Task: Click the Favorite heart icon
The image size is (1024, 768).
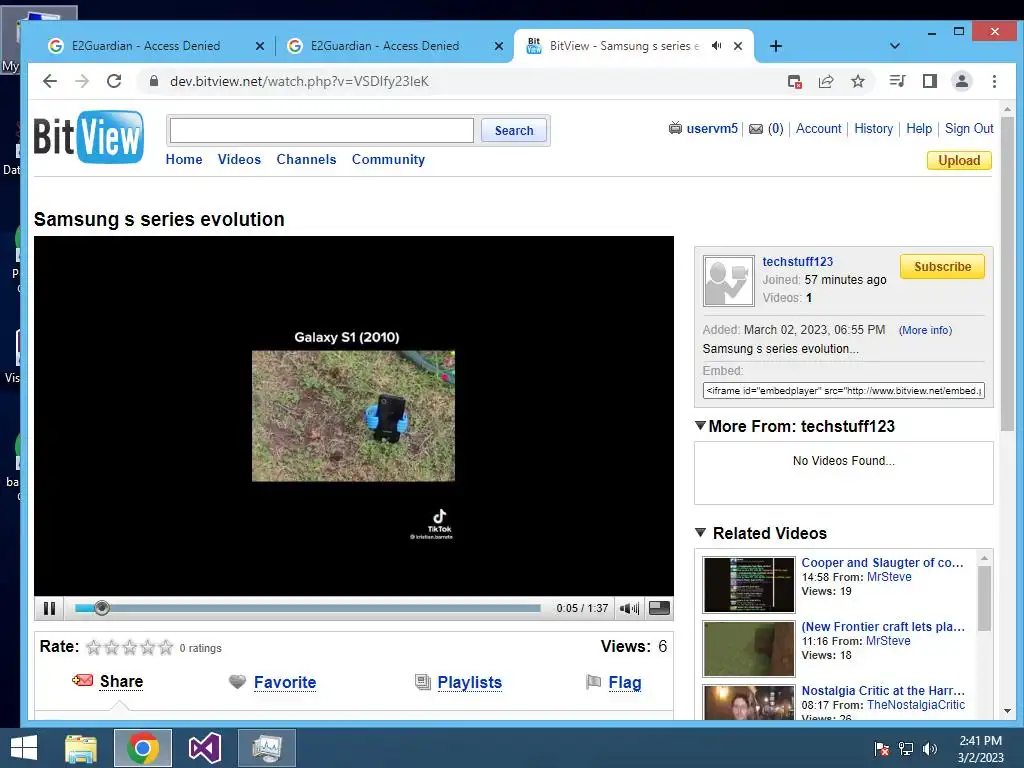Action: 237,682
